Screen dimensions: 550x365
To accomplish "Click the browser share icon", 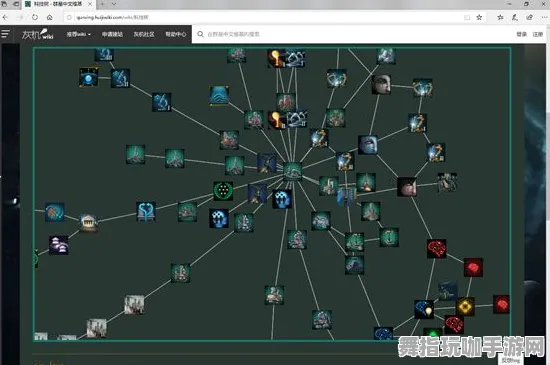I will 529,17.
